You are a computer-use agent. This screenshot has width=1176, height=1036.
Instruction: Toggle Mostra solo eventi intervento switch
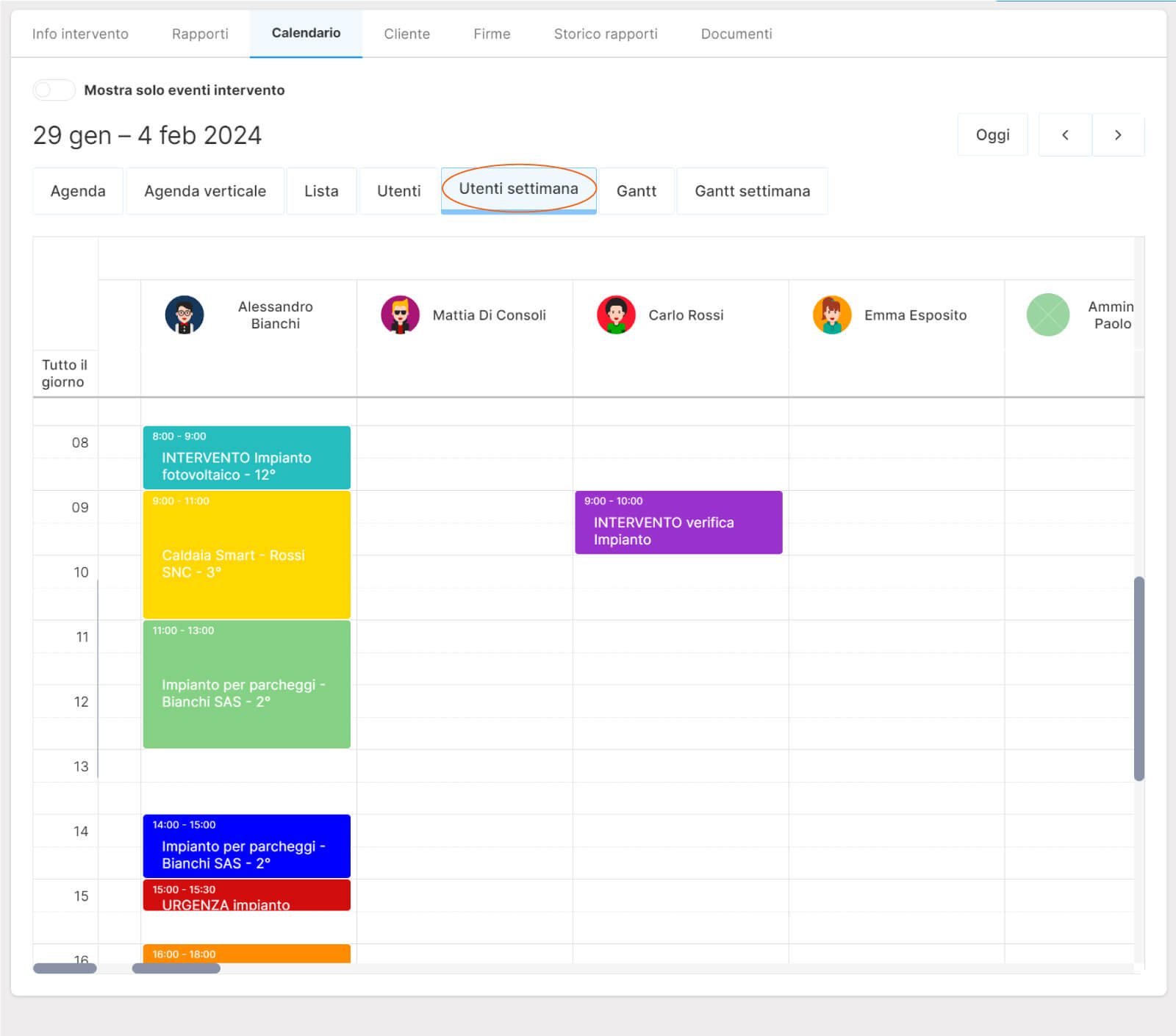[x=54, y=90]
